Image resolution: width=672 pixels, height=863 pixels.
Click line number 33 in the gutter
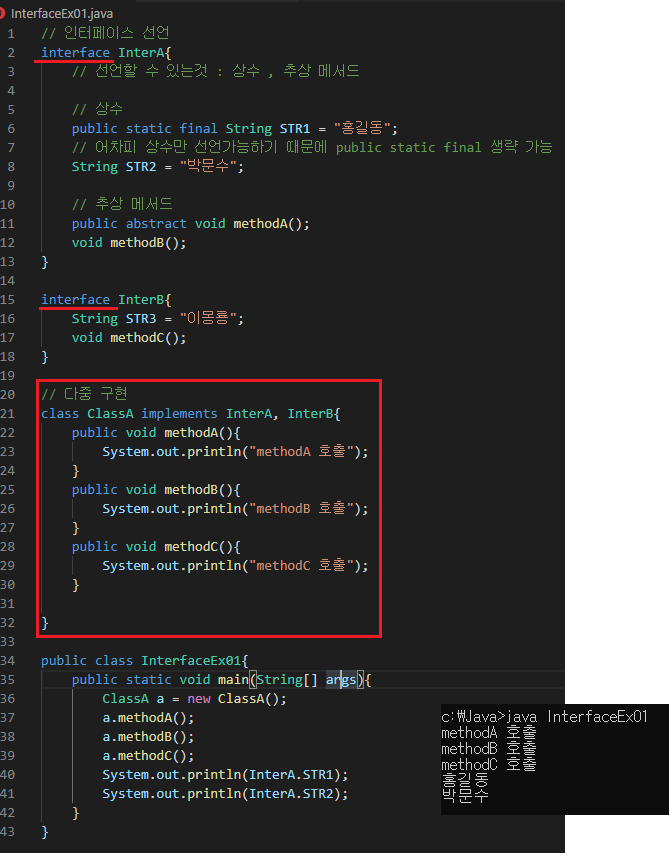(8, 641)
